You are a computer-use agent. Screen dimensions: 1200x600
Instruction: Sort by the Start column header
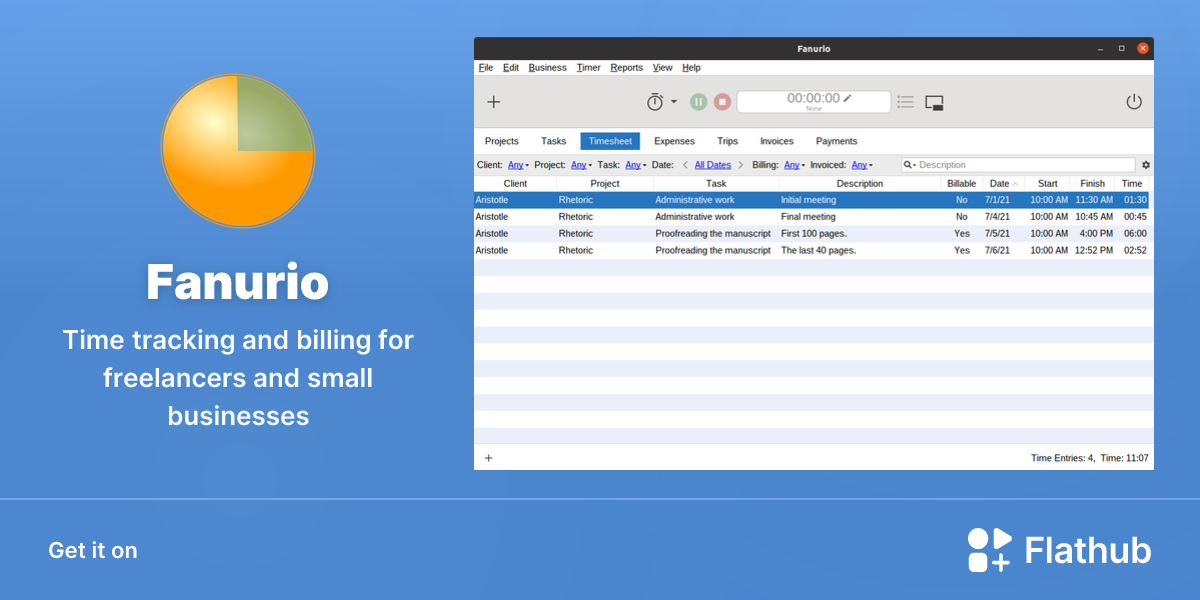1047,184
